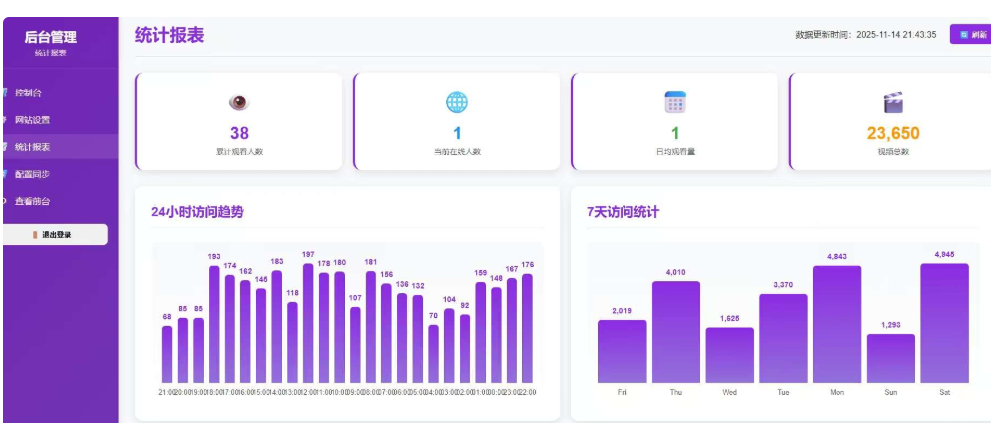The width and height of the screenshot is (1003, 423).
Task: Click 查看前台 in the sidebar
Action: tap(32, 201)
